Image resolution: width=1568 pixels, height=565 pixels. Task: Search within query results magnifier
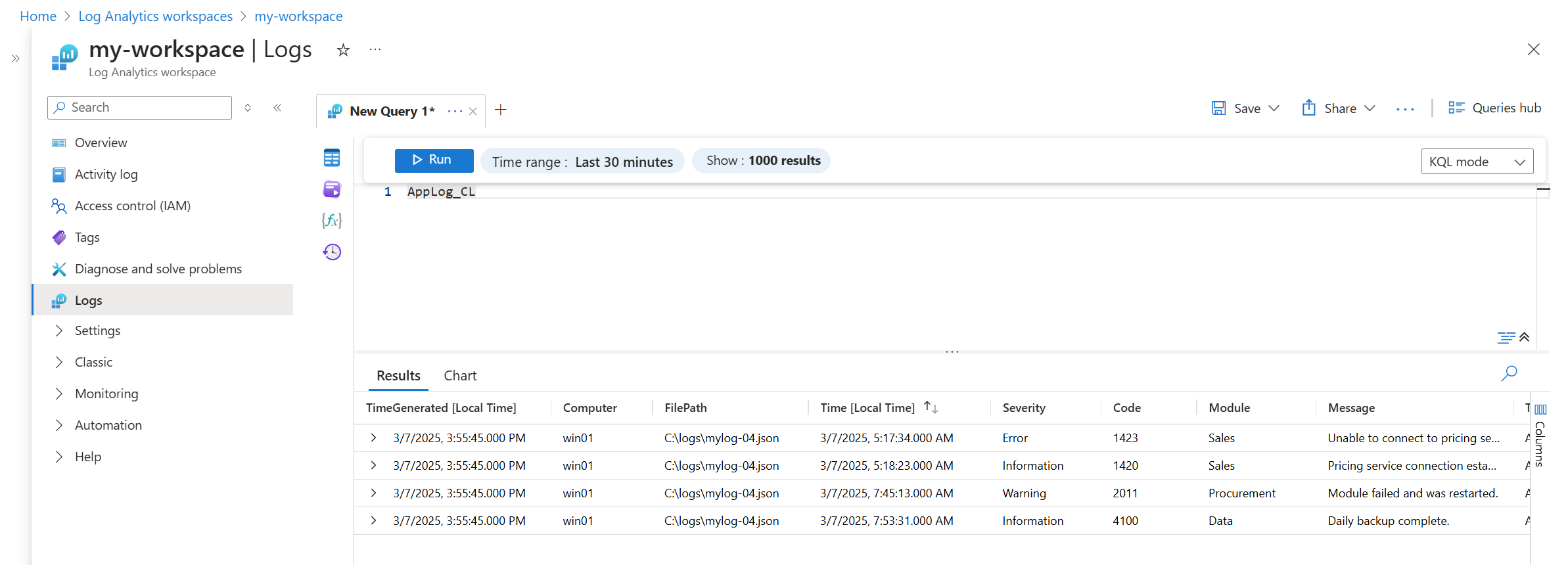coord(1510,373)
